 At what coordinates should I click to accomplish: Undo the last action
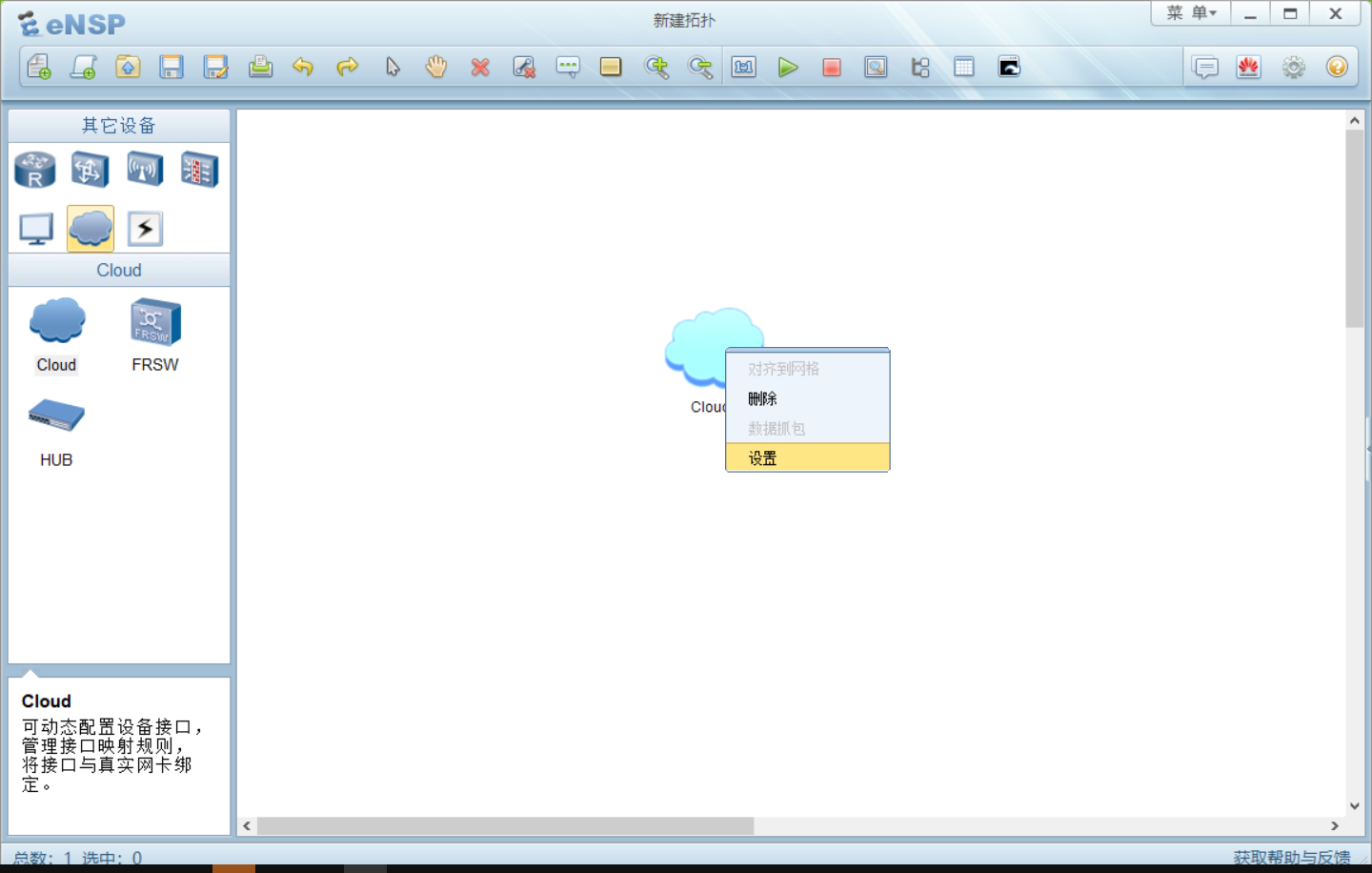click(x=303, y=67)
